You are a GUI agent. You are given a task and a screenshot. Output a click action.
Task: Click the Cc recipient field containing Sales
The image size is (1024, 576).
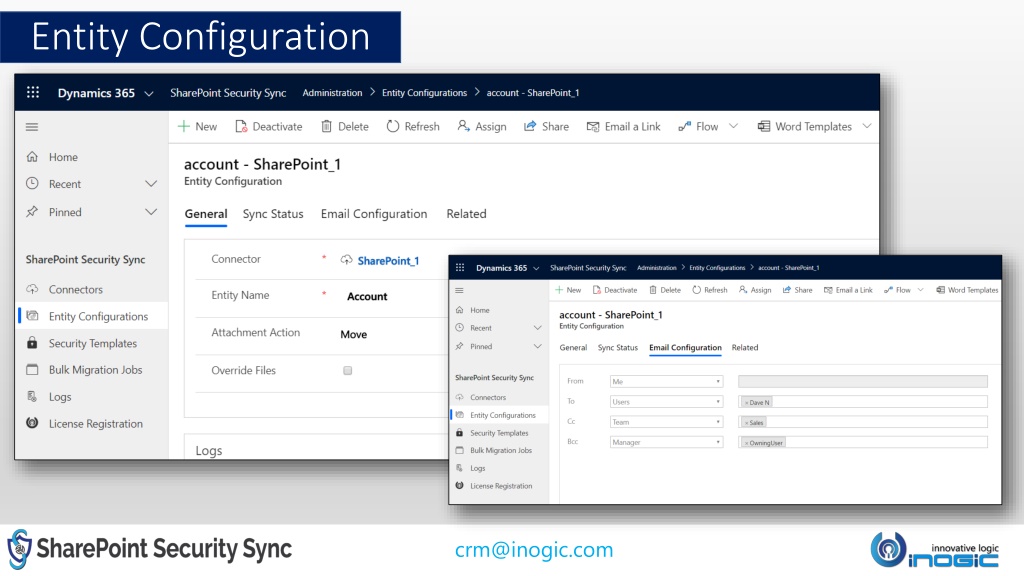863,422
